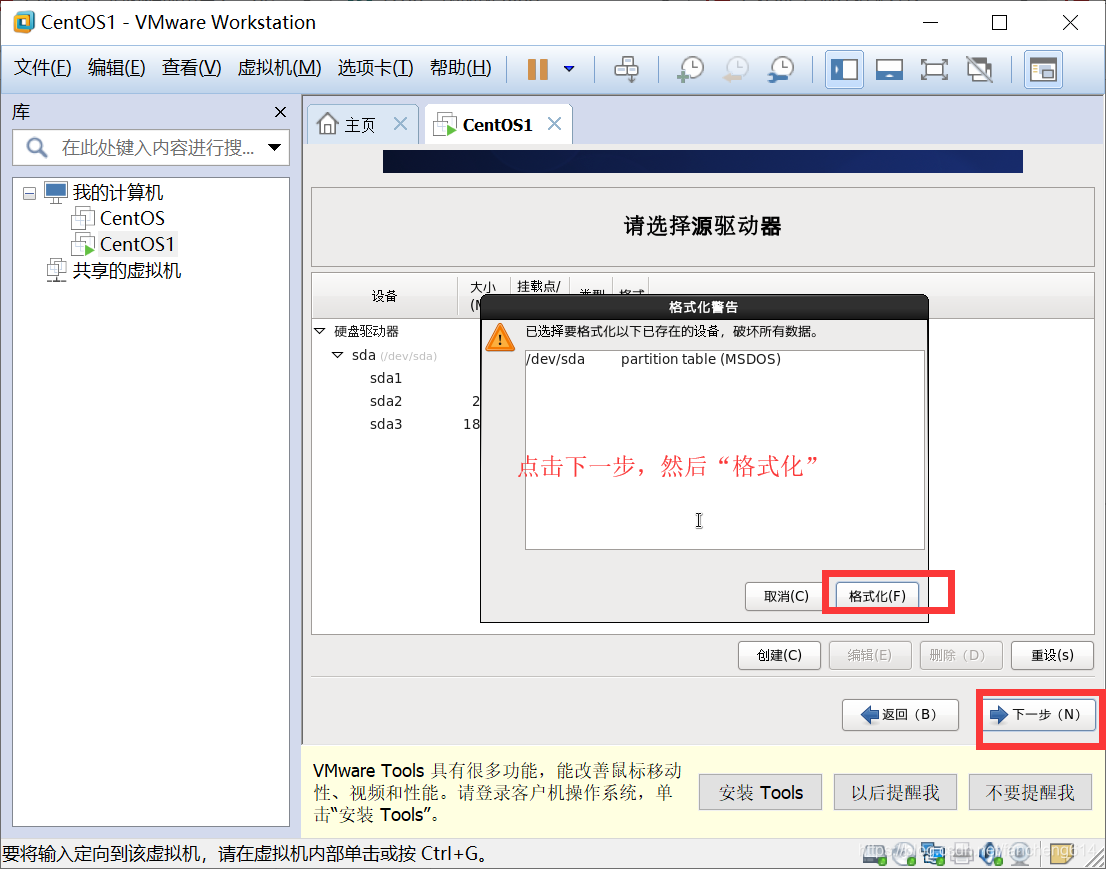Take a snapshot of the VM
Viewport: 1106px width, 869px height.
pyautogui.click(x=691, y=69)
